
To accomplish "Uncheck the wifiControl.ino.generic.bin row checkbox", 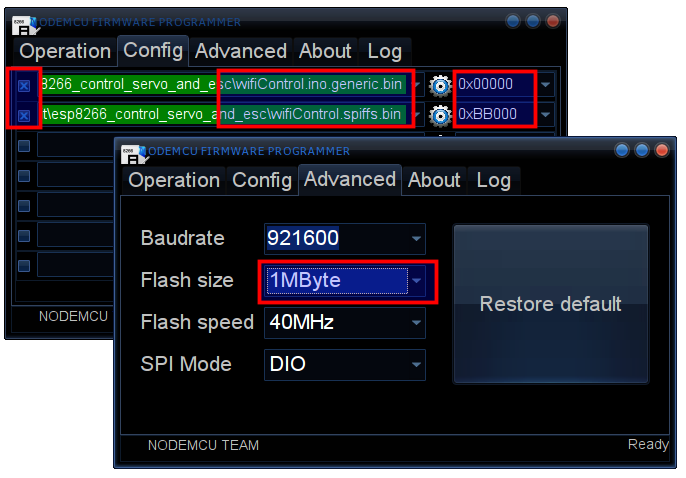I will (24, 86).
